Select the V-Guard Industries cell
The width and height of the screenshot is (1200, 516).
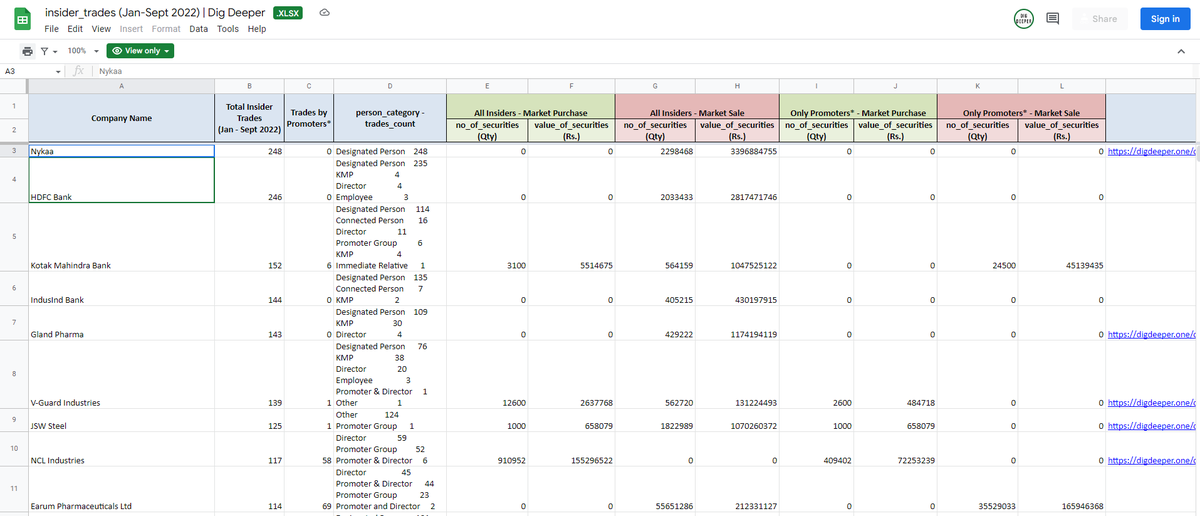click(x=121, y=375)
